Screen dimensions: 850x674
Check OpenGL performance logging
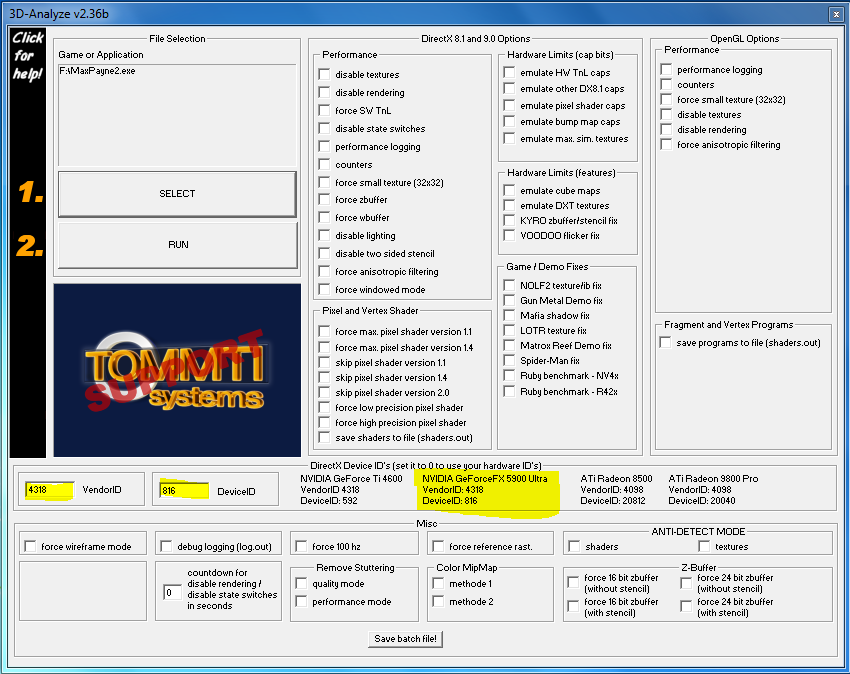(666, 69)
